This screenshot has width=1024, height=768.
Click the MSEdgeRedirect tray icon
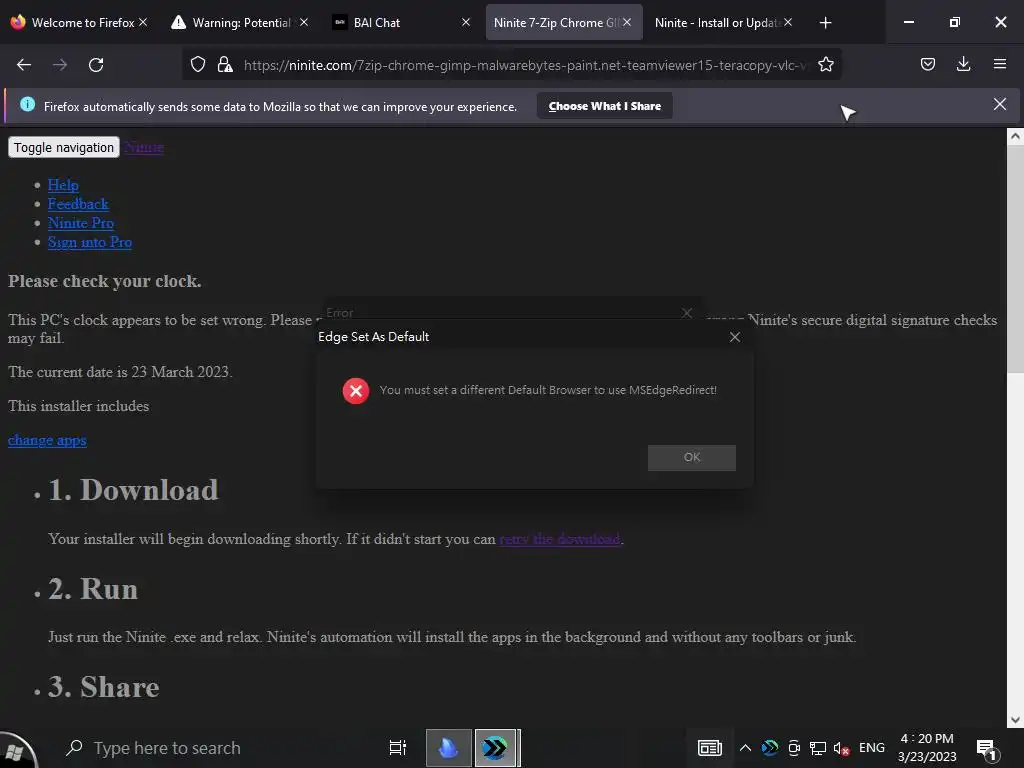click(770, 748)
